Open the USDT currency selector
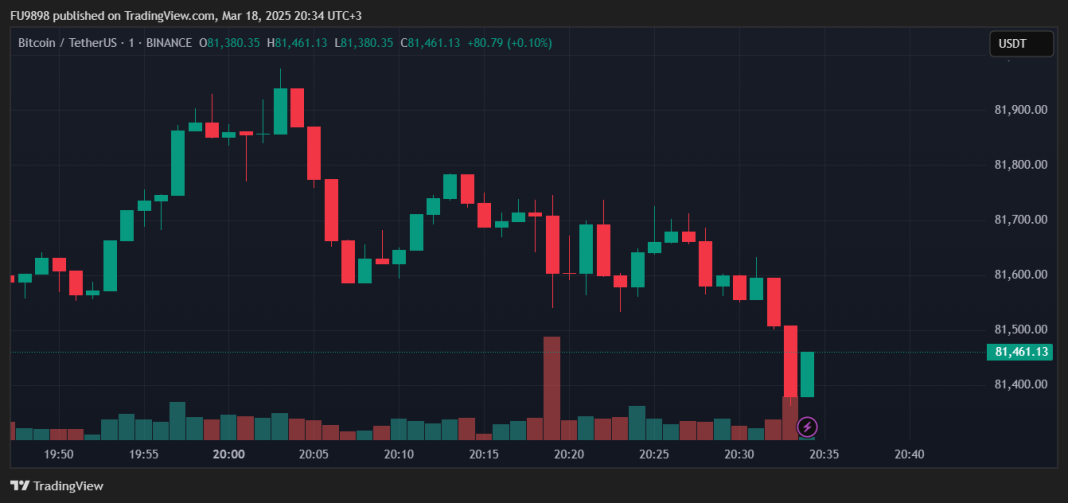The image size is (1068, 503). point(1021,45)
